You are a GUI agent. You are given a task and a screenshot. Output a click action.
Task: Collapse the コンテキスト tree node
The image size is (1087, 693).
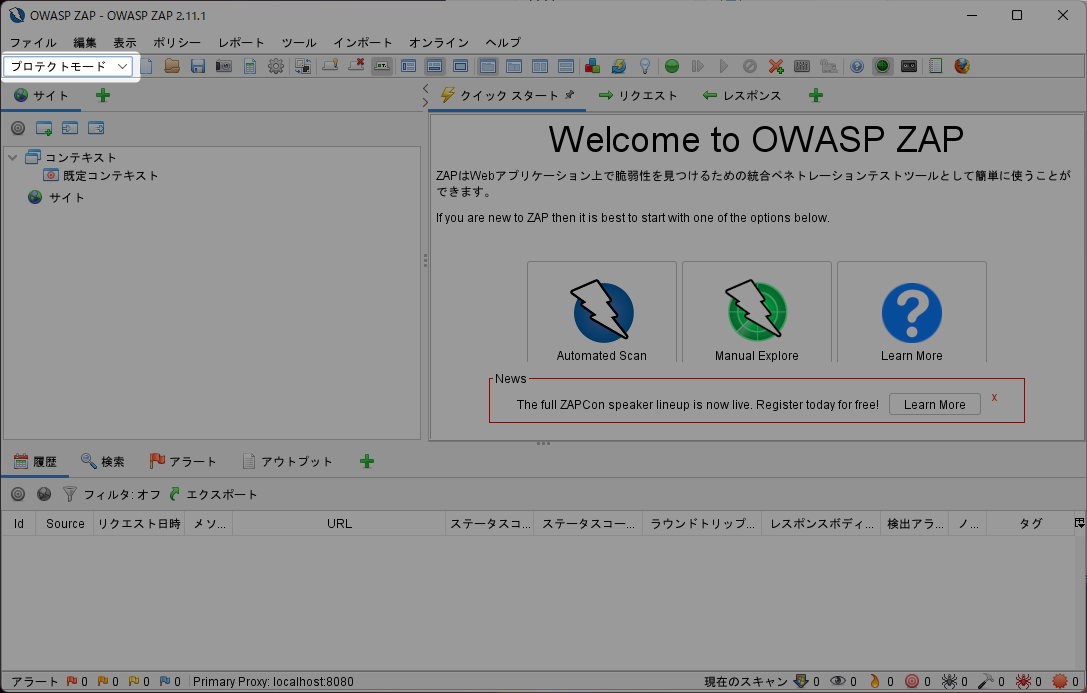[12, 157]
